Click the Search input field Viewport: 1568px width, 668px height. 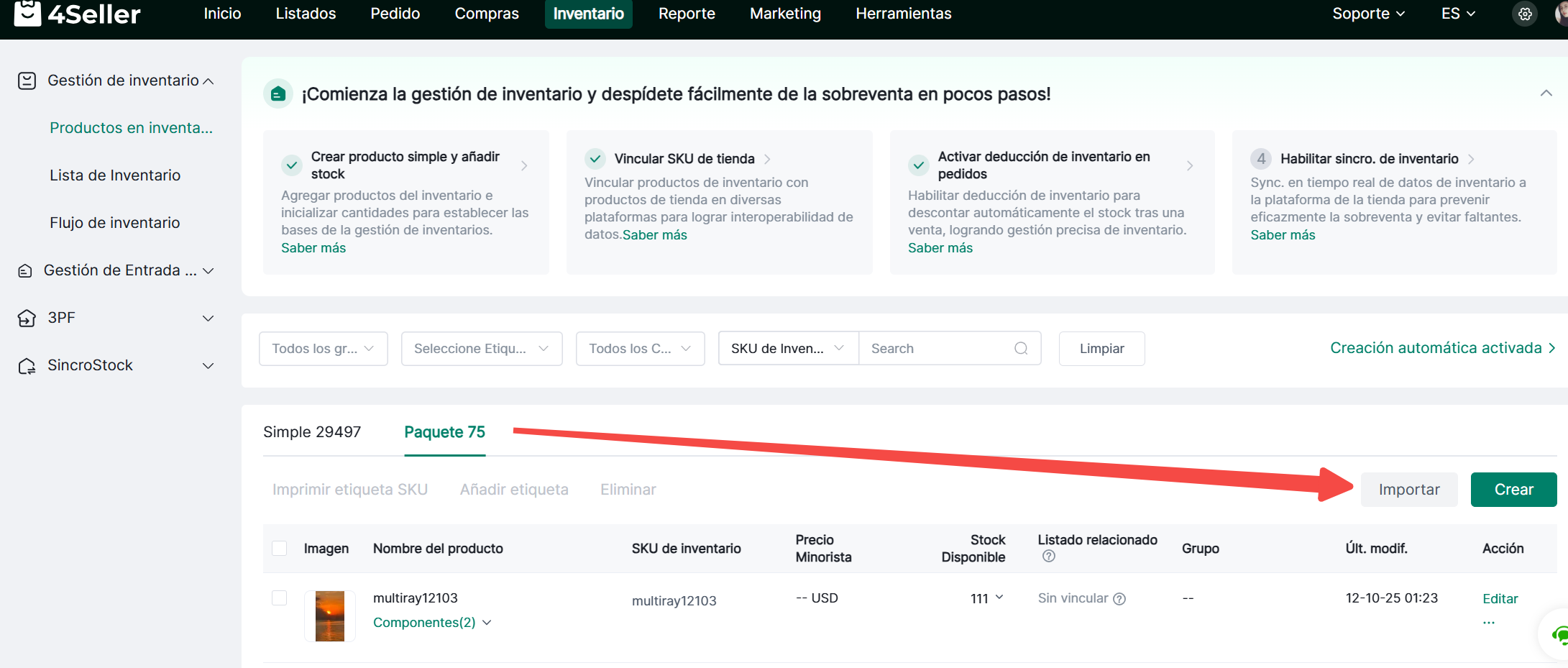tap(935, 349)
